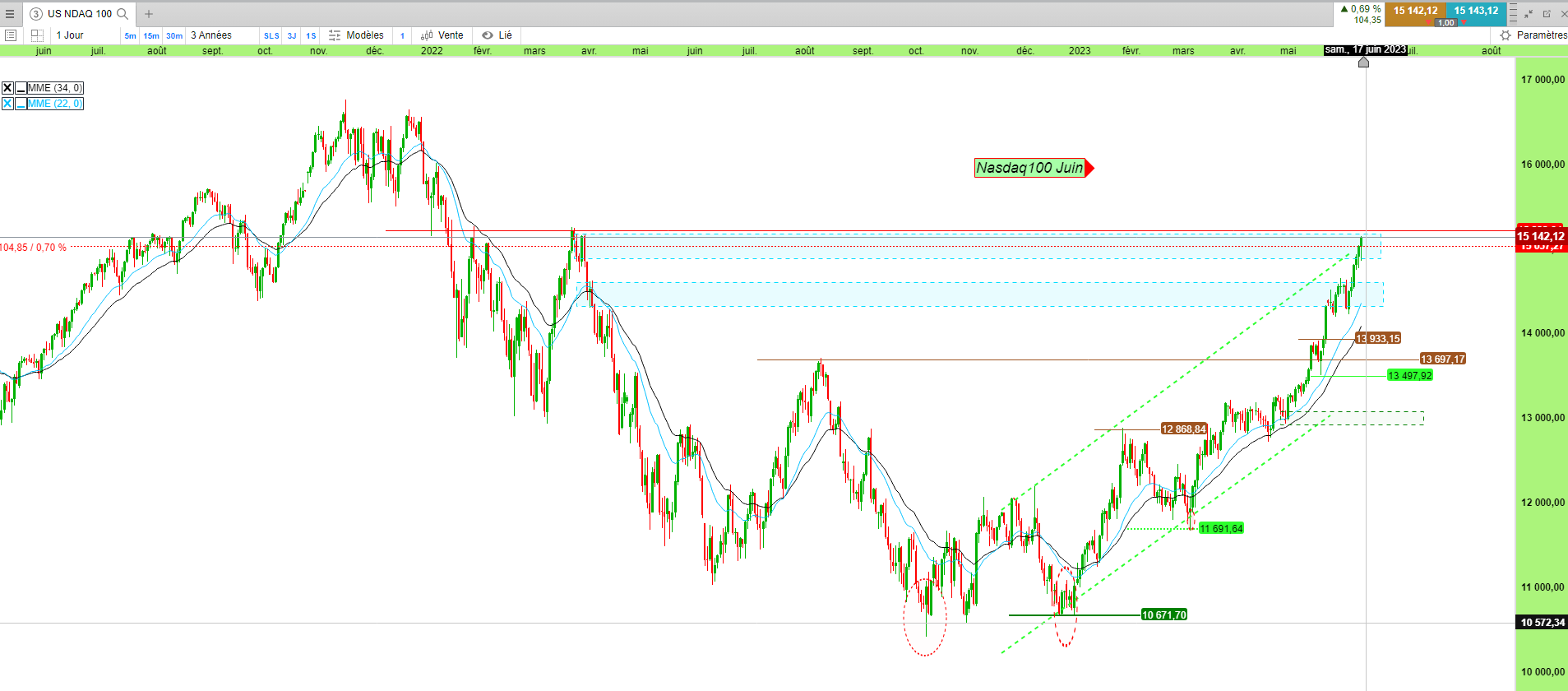The height and width of the screenshot is (691, 1568).
Task: Open the order quantity 1 selector
Action: (402, 35)
